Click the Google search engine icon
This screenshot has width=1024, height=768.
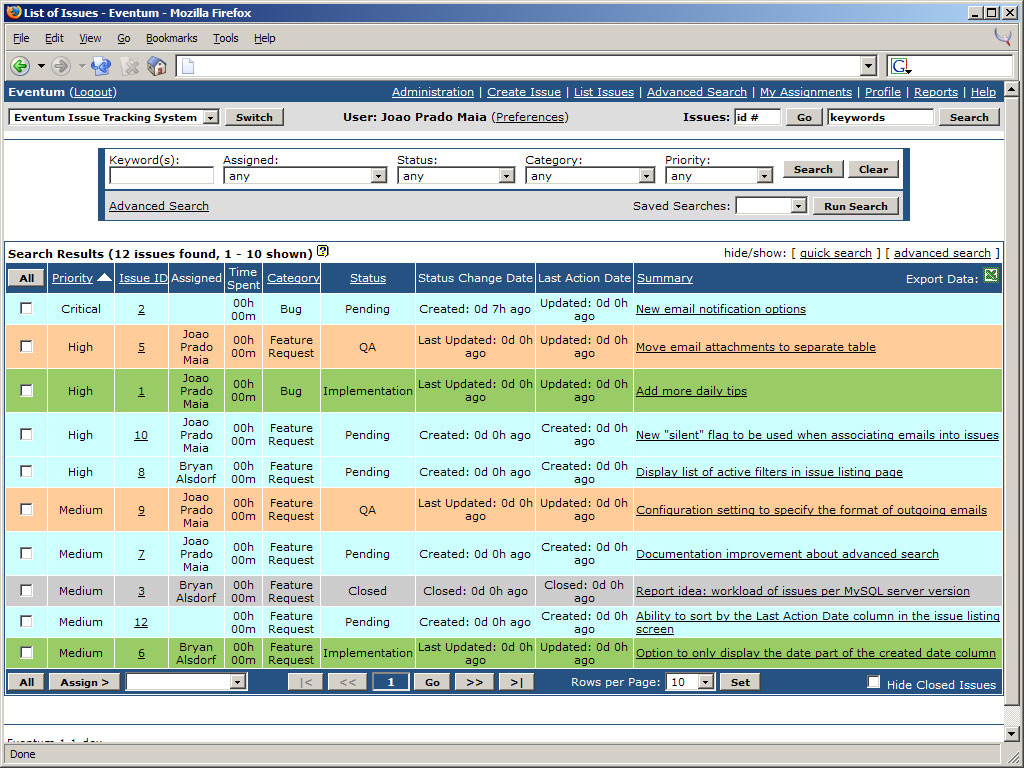900,66
